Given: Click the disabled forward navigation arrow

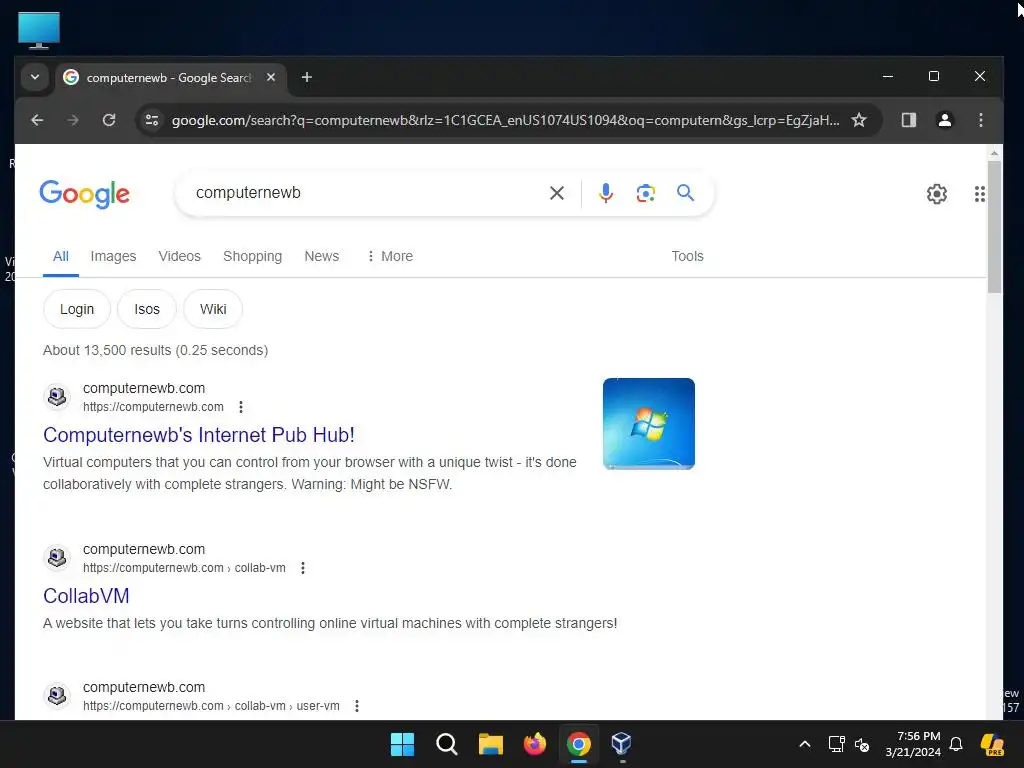Looking at the screenshot, I should (73, 120).
